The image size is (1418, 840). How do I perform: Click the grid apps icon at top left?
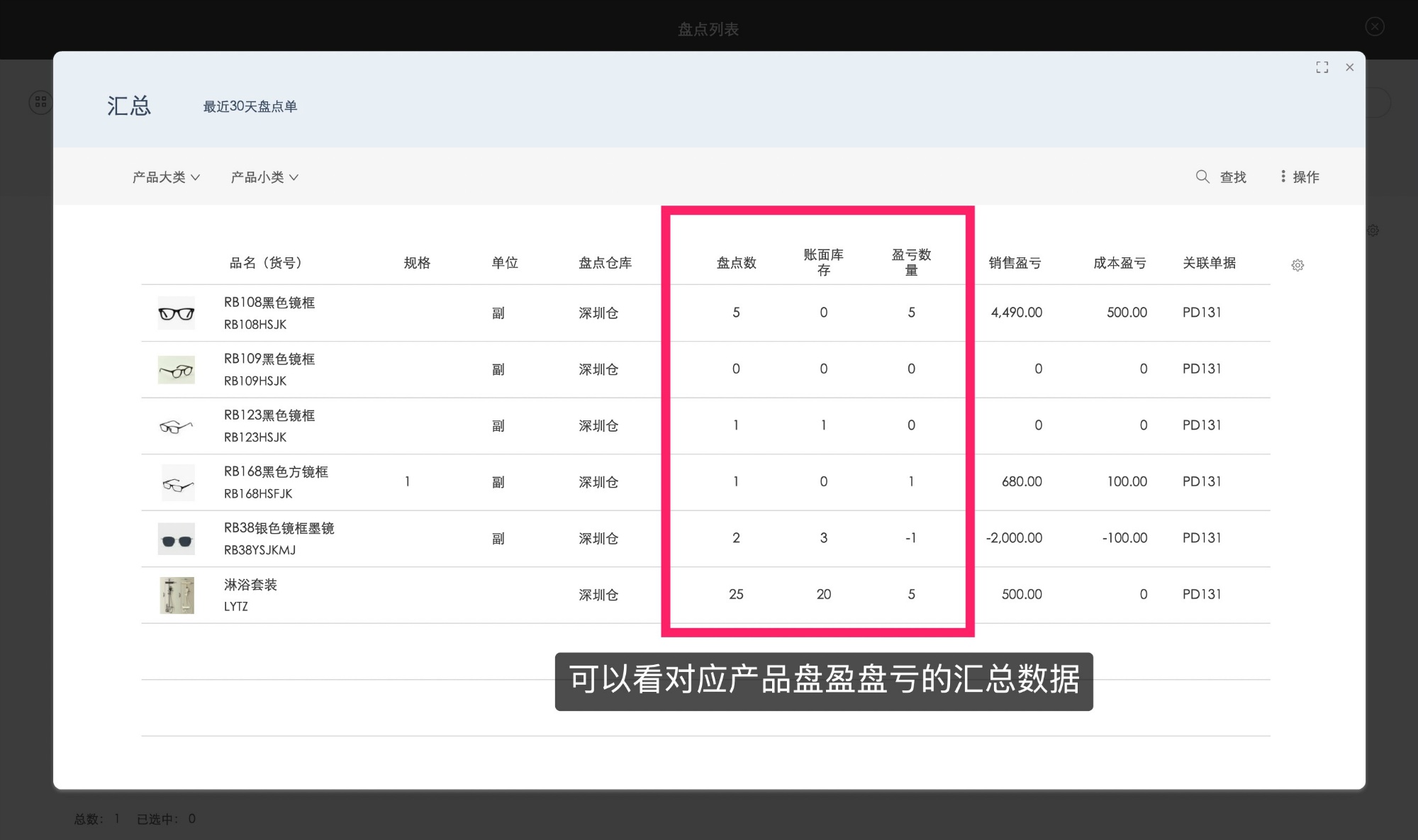[x=40, y=101]
